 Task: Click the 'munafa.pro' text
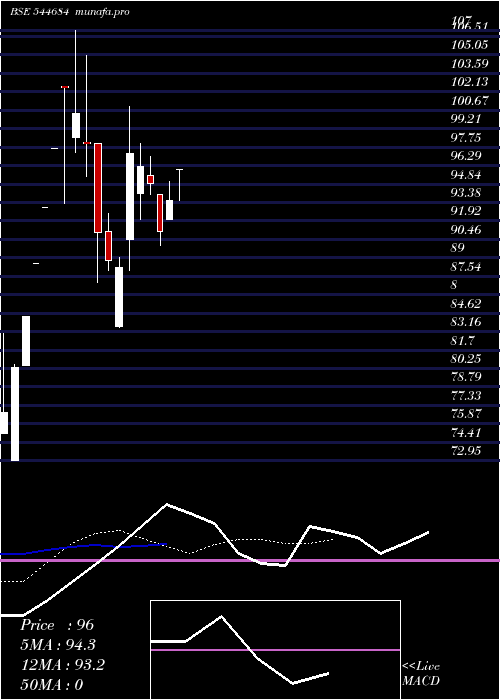coord(102,12)
